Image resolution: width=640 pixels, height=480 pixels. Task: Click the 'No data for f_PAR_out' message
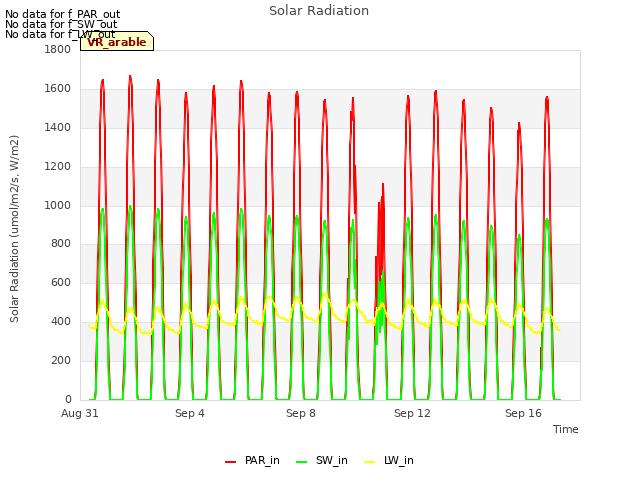tap(62, 15)
